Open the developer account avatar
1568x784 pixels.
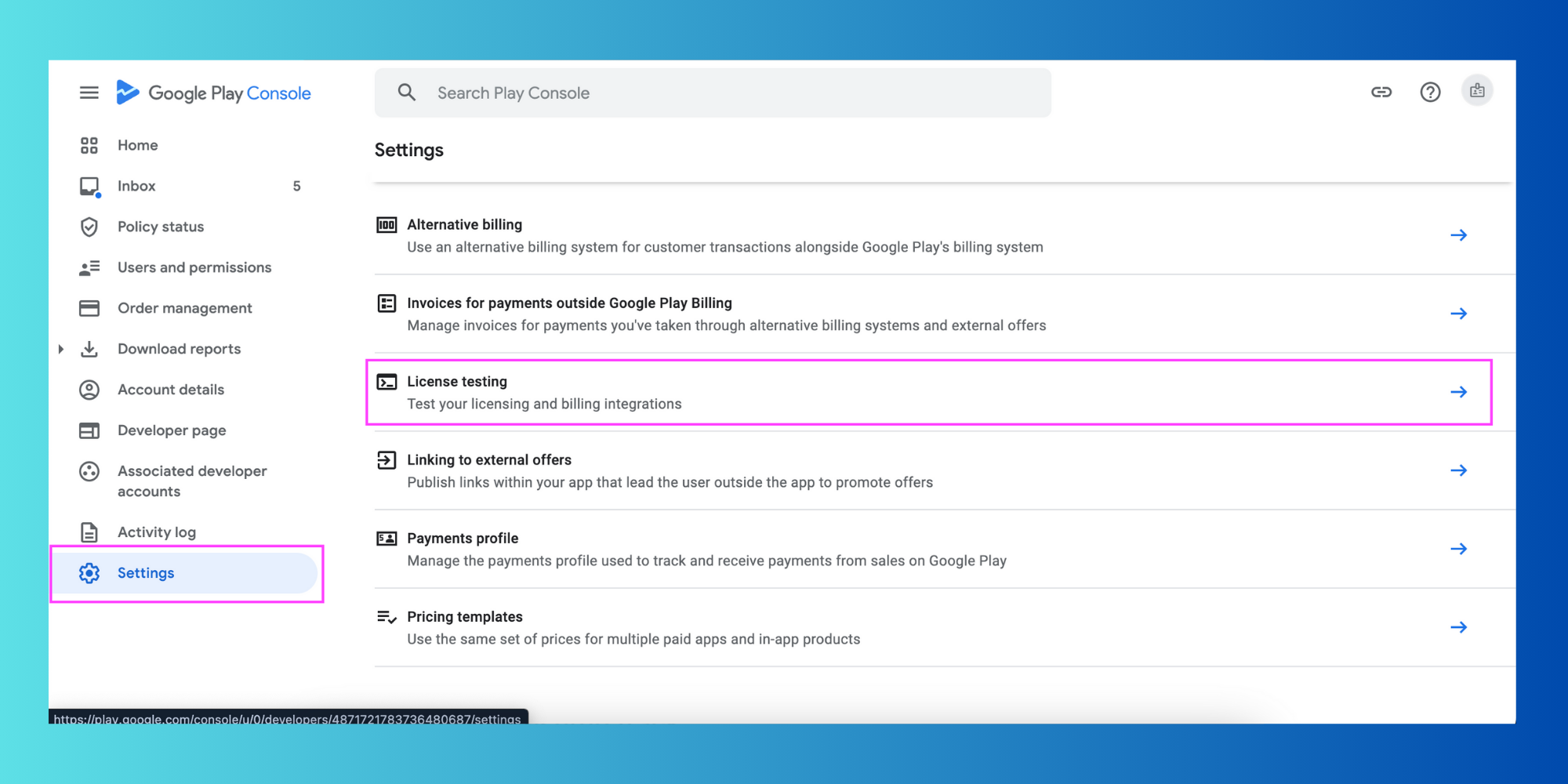tap(1477, 91)
